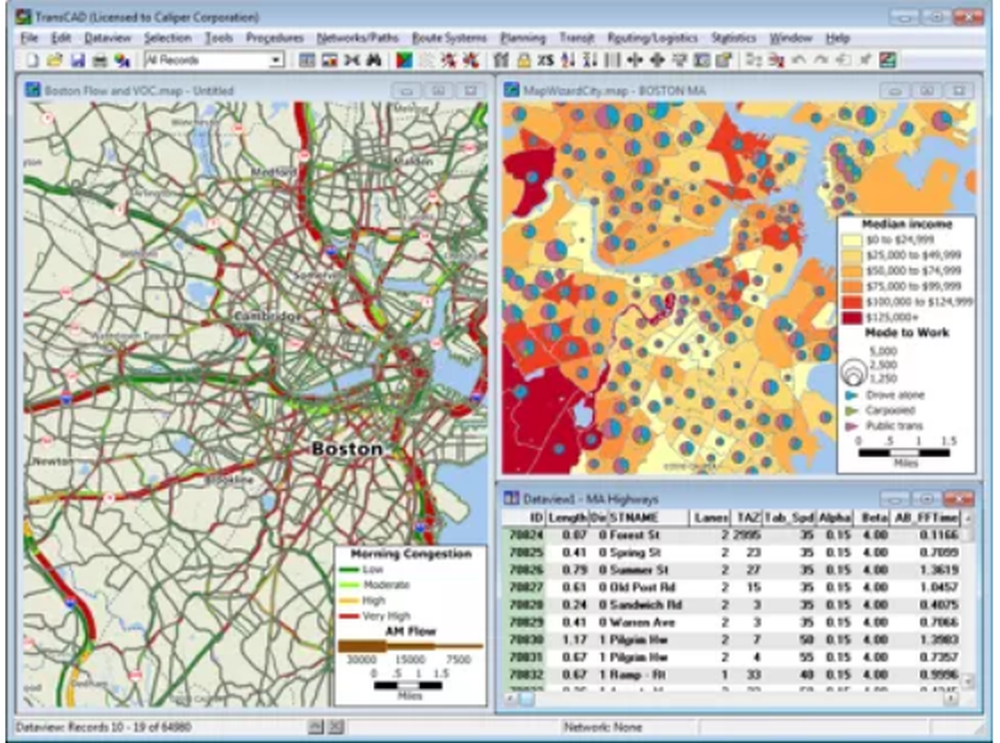
Task: Open the Planning menu
Action: (x=523, y=38)
